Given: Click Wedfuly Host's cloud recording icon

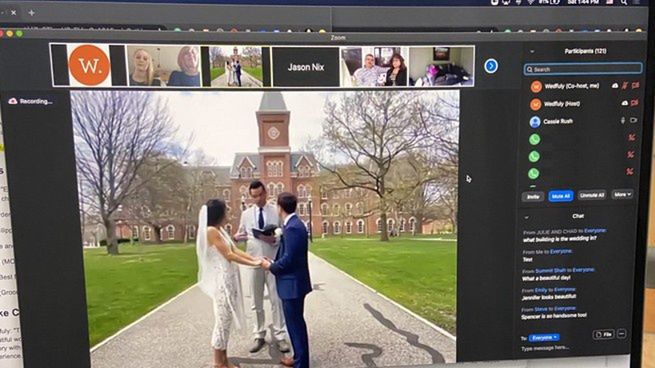Looking at the screenshot, I should (x=625, y=103).
